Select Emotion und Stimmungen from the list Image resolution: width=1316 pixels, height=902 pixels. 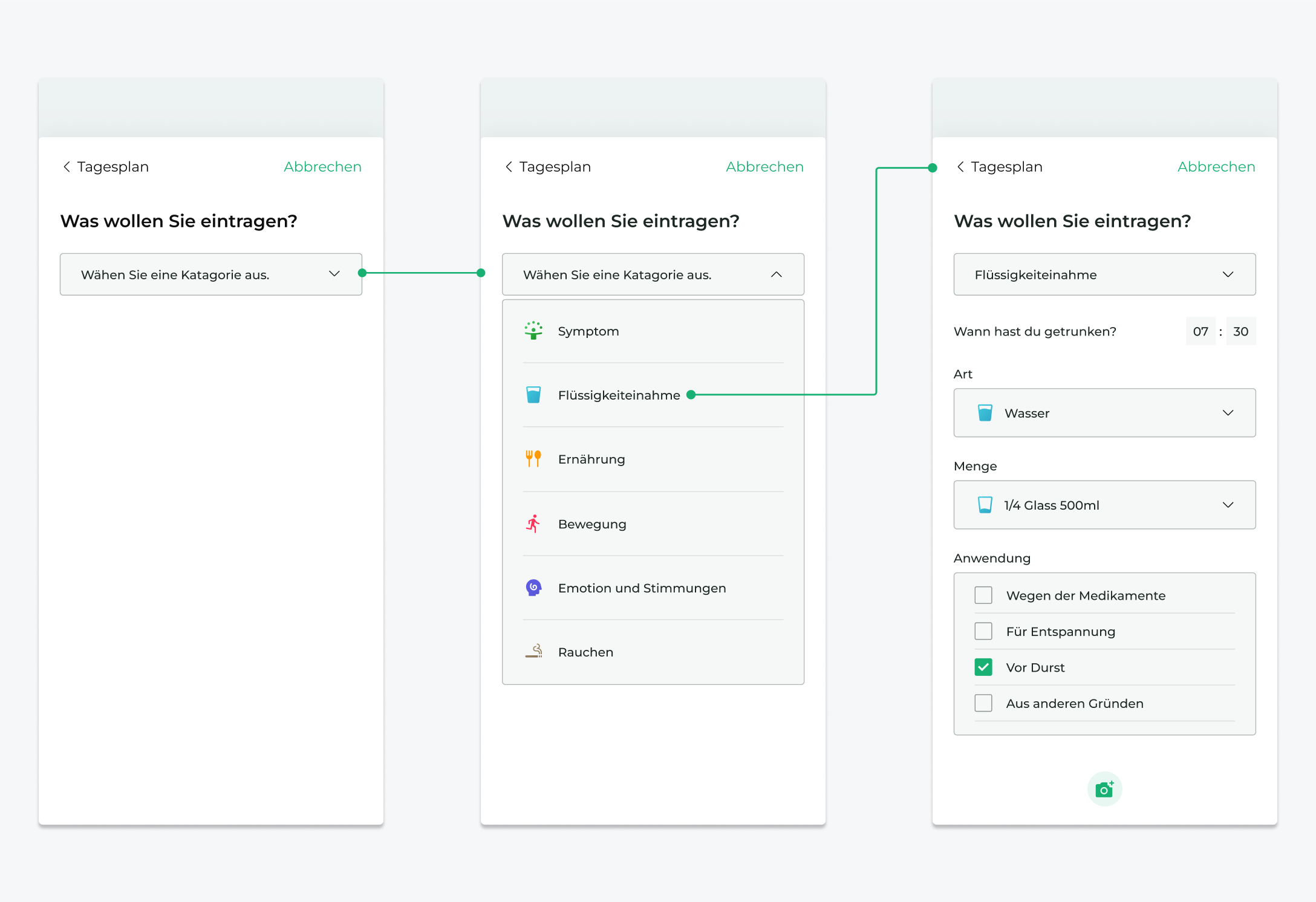point(642,588)
